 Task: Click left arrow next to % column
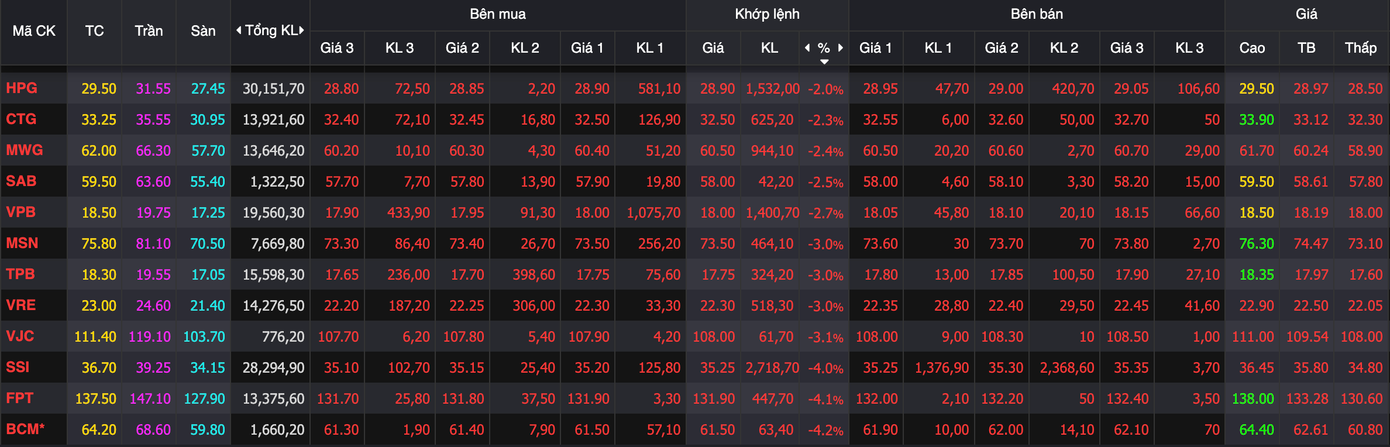807,48
